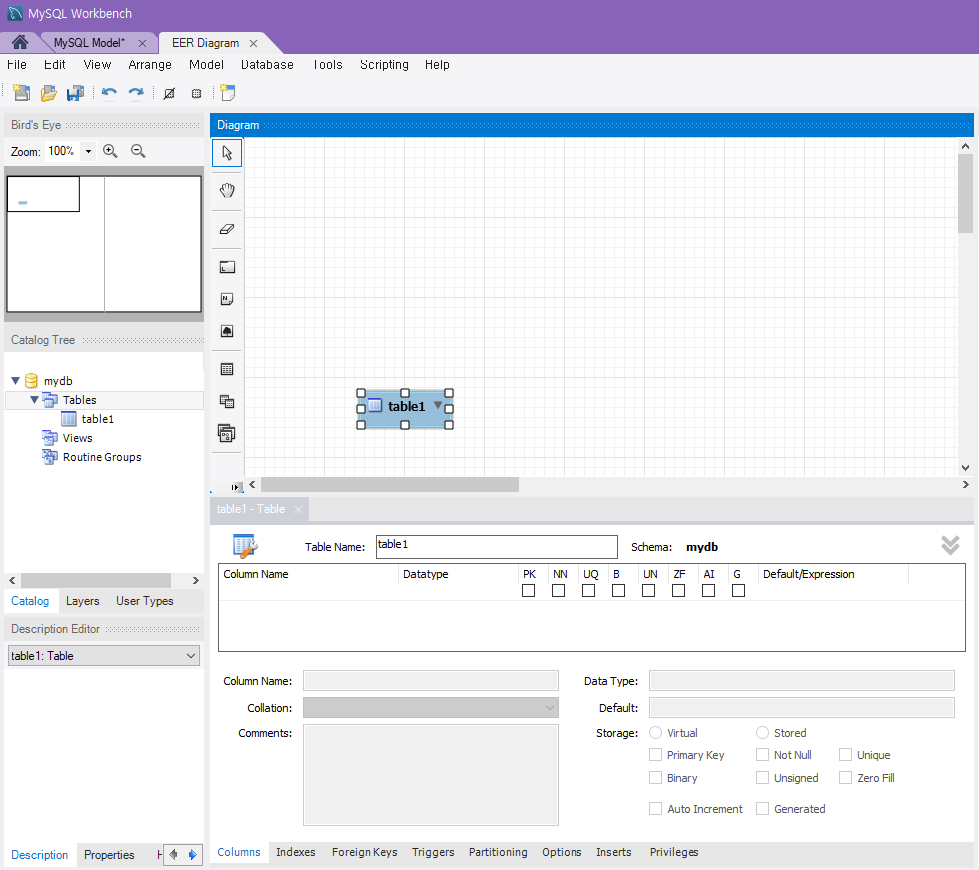Image resolution: width=979 pixels, height=870 pixels.
Task: Open the Properties tab
Action: coord(109,854)
